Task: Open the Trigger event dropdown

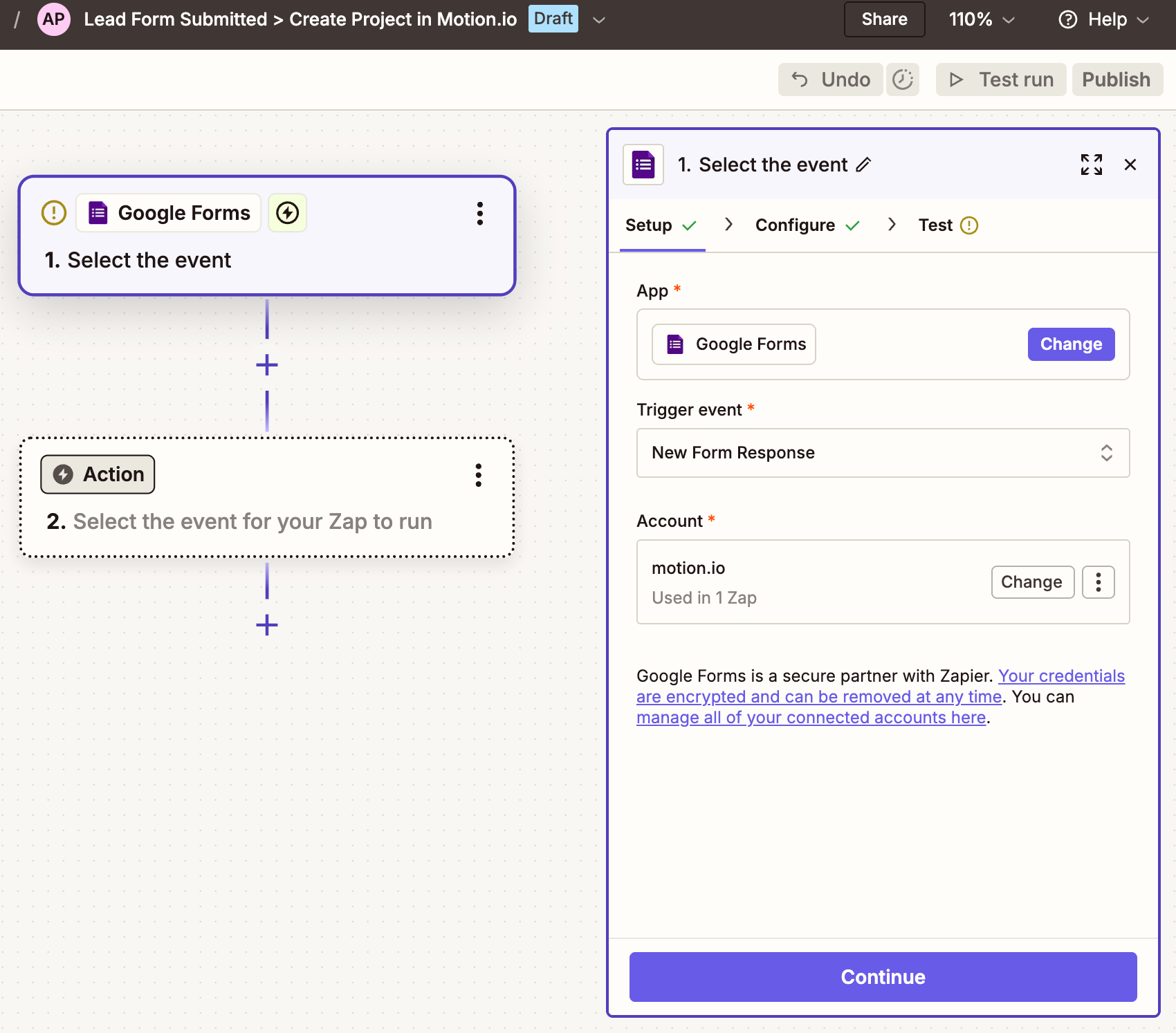Action: tap(883, 453)
